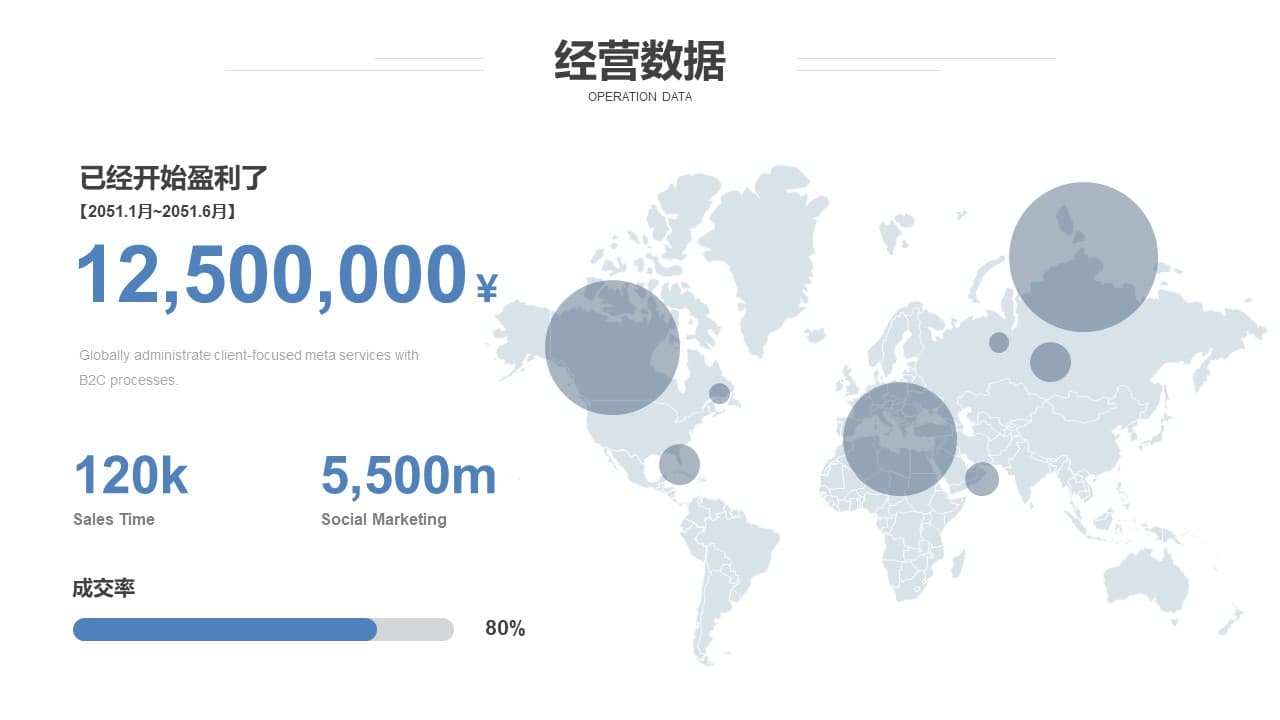The width and height of the screenshot is (1280, 720).
Task: Click the small circle over Arabian Peninsula
Action: (x=981, y=479)
